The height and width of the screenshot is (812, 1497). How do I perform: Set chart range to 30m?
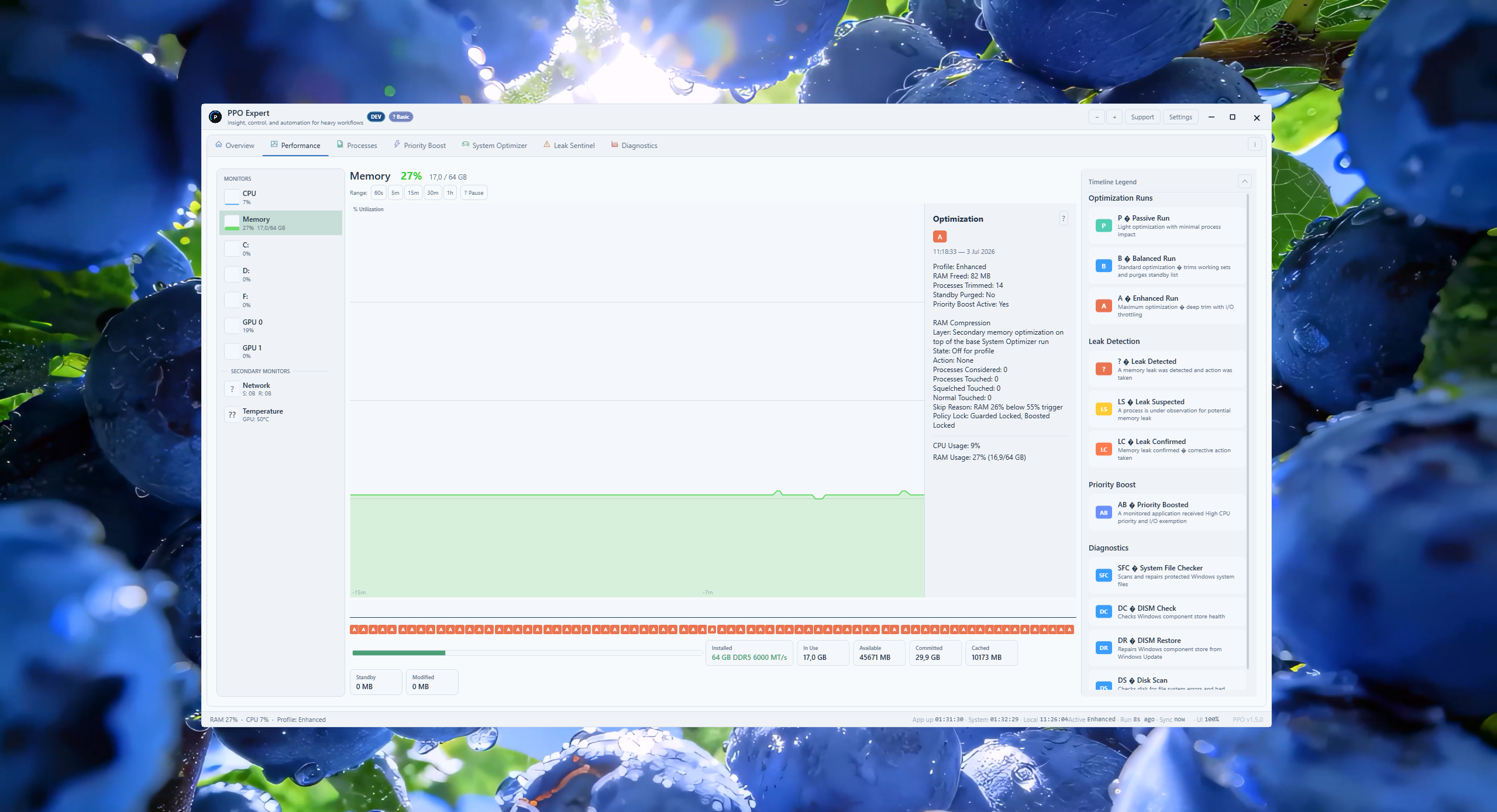tap(433, 193)
